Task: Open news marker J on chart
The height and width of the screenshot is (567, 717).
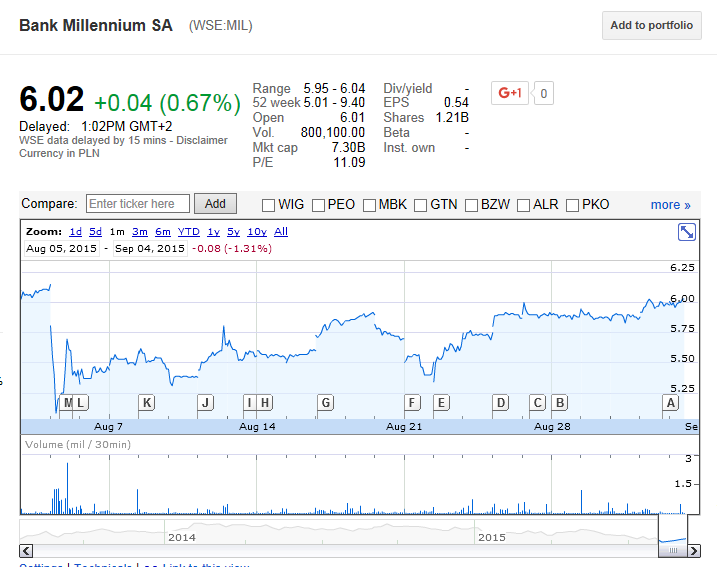Action: click(x=205, y=403)
